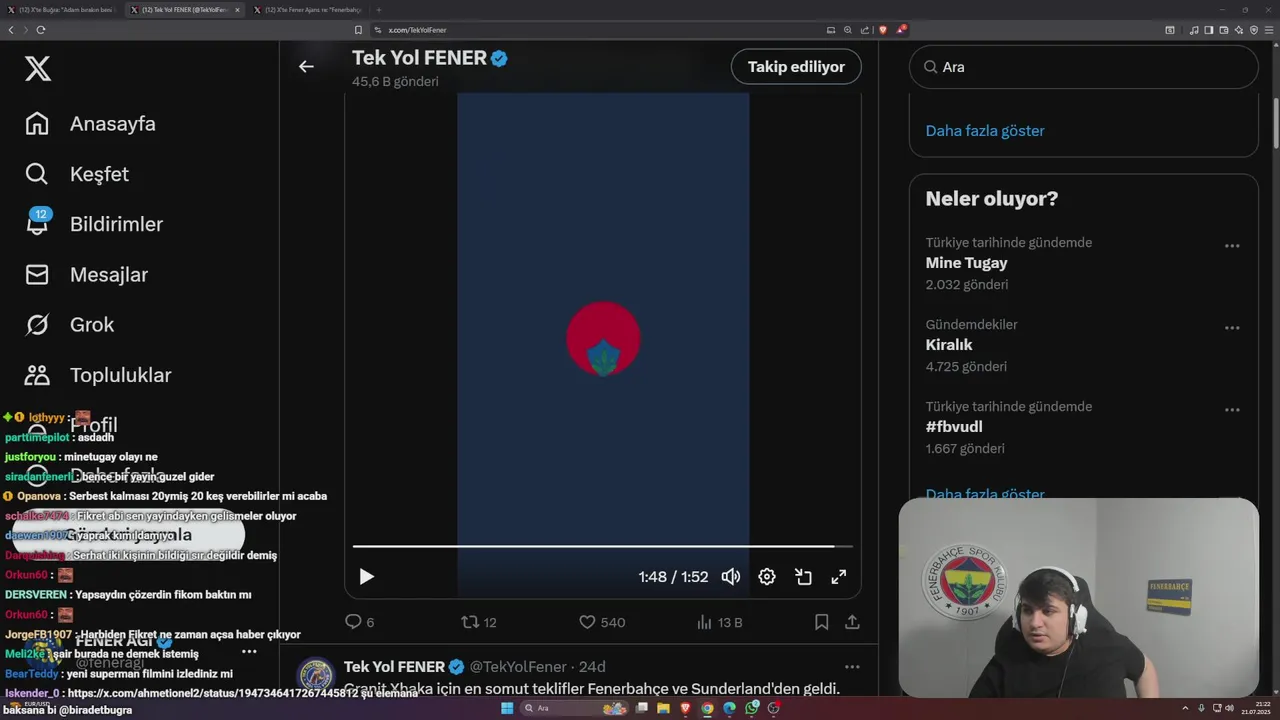Image resolution: width=1280 pixels, height=720 pixels.
Task: Click the zoom magnifier icon in address bar
Action: click(x=848, y=30)
